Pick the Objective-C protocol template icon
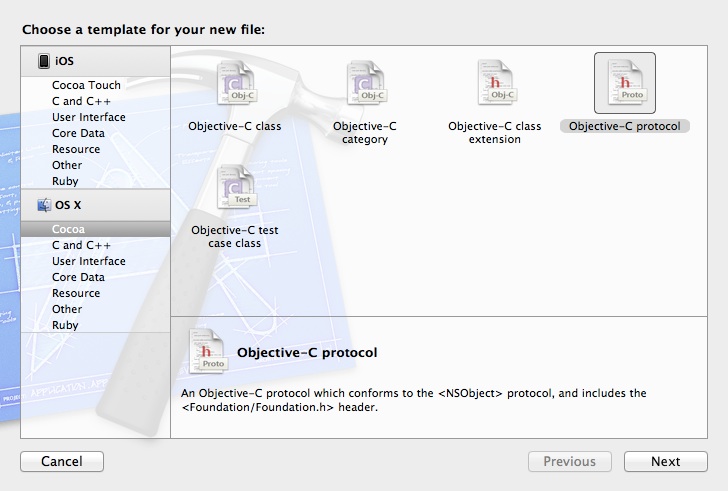Viewport: 728px width, 491px height. [x=625, y=83]
